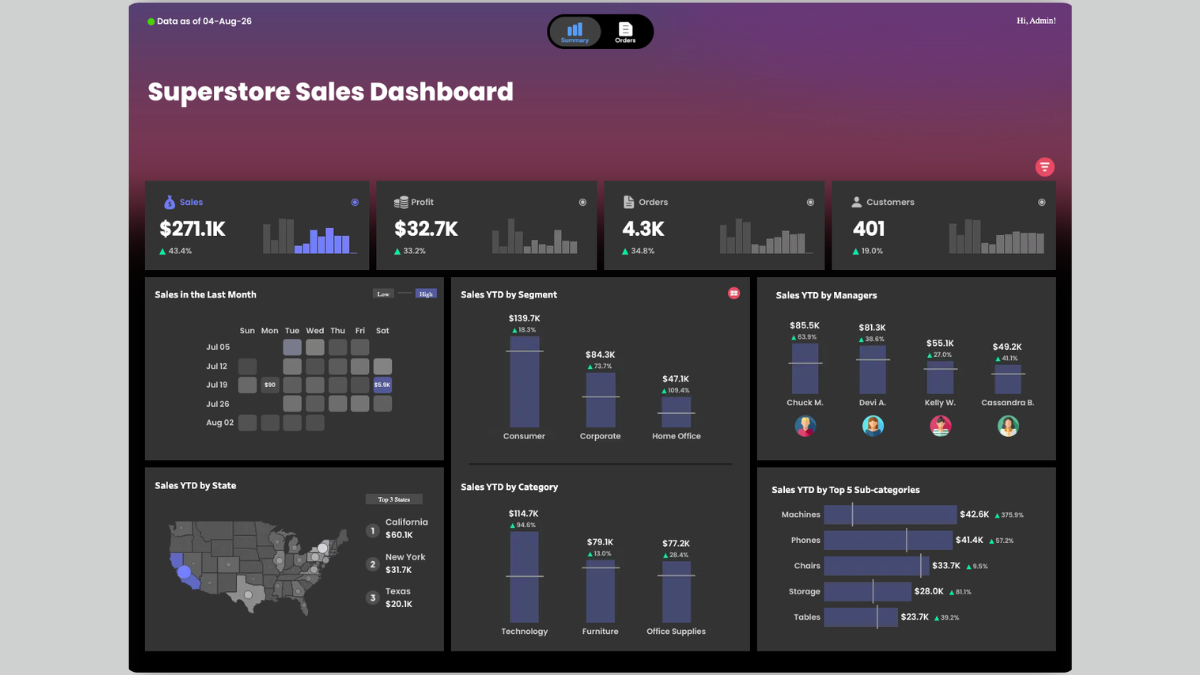Click the Hi, Admin! greeting
This screenshot has height=675, width=1200.
[x=1036, y=20]
